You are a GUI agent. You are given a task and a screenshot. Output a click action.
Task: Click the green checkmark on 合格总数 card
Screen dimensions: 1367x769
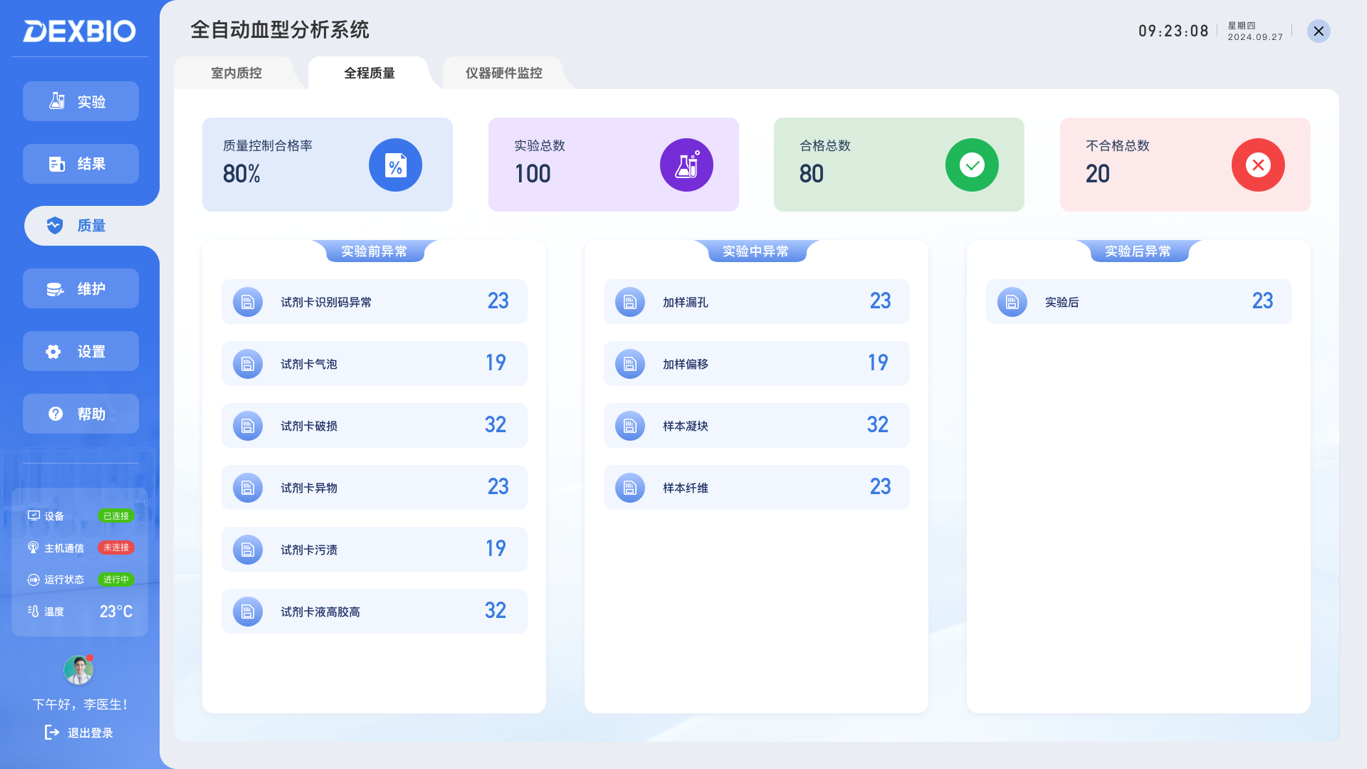(971, 164)
